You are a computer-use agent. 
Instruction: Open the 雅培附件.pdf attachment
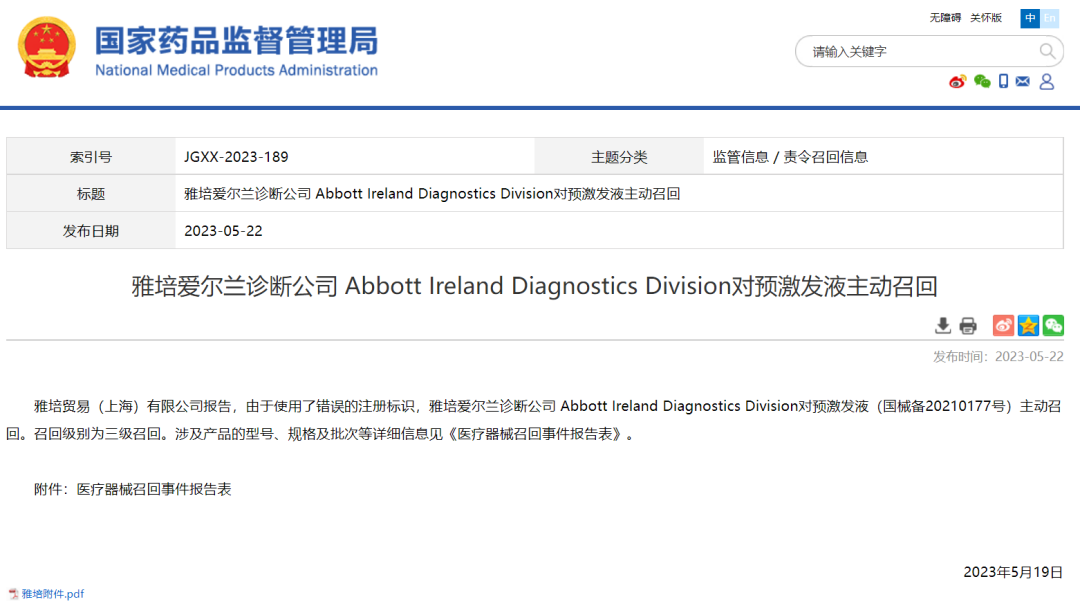coord(53,594)
